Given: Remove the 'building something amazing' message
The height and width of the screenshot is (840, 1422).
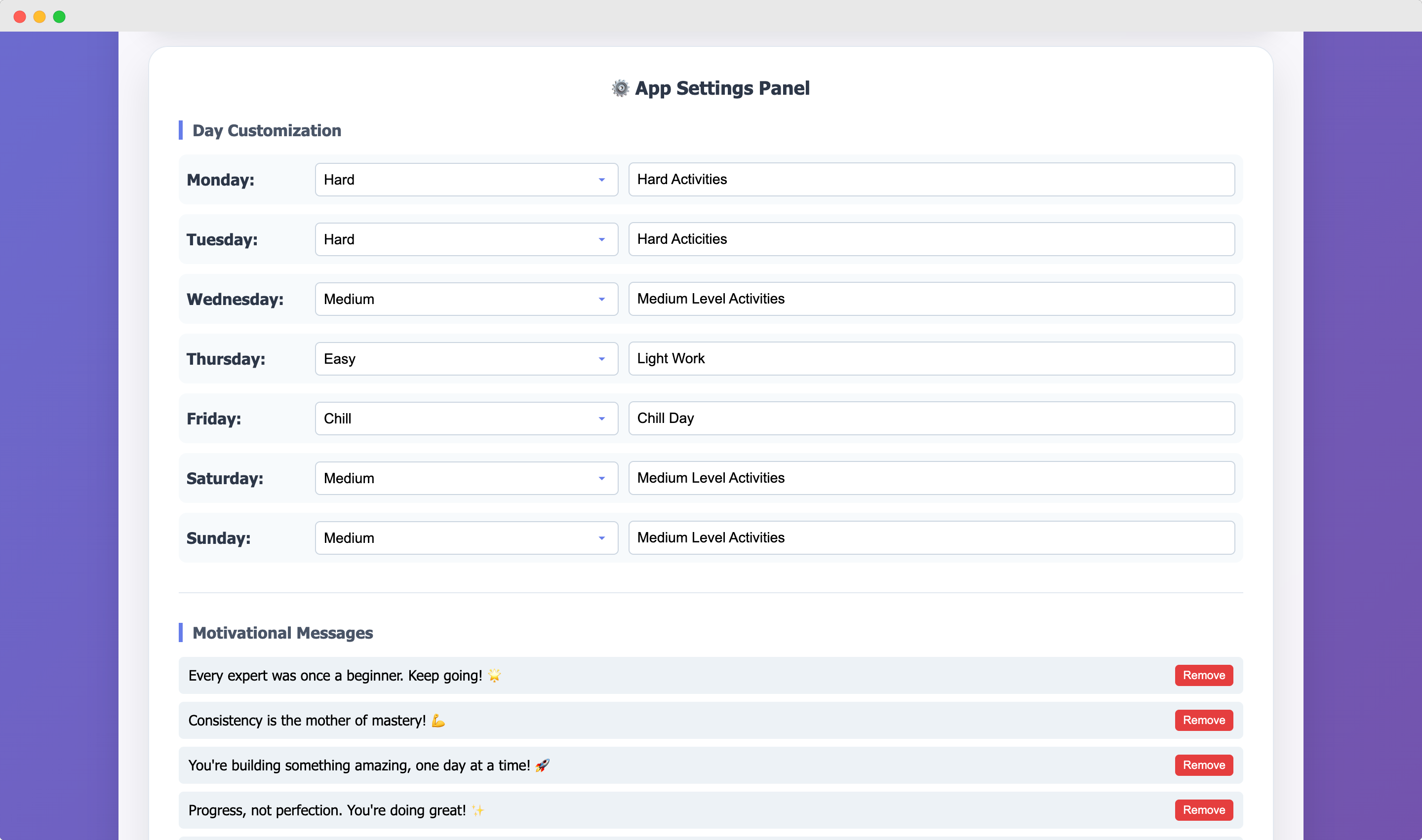Looking at the screenshot, I should (x=1203, y=765).
